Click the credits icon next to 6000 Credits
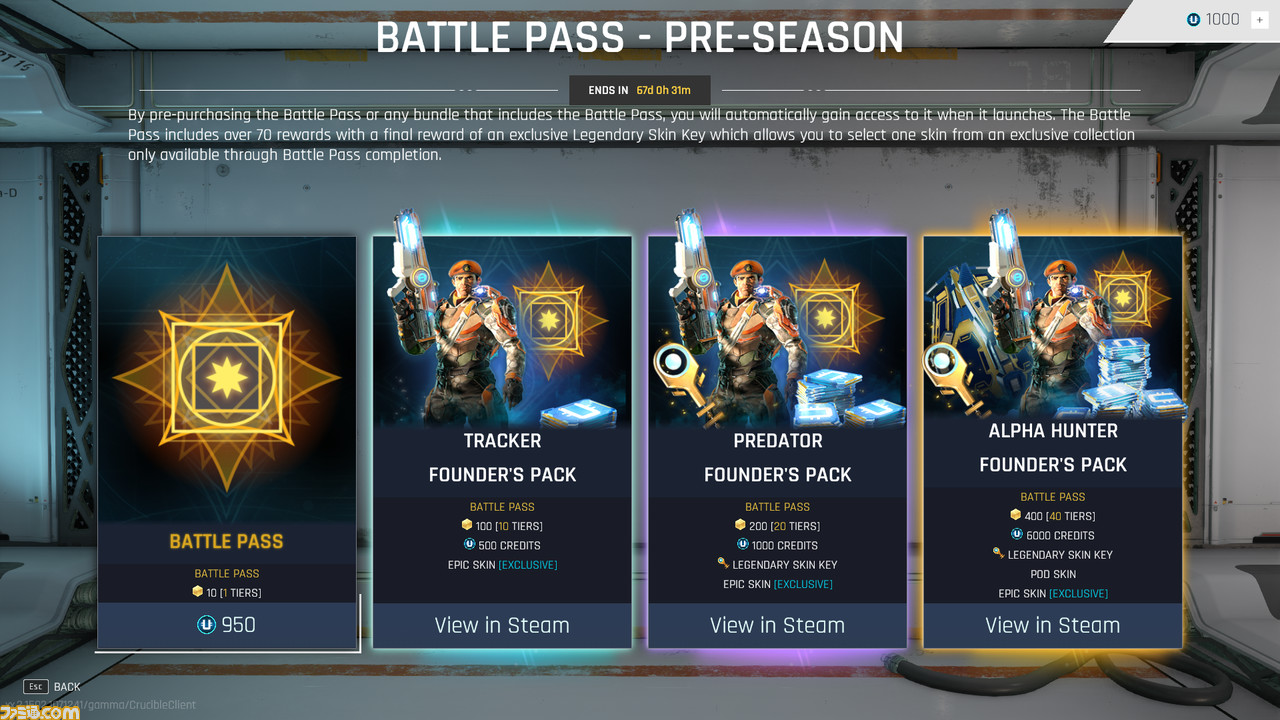 tap(1017, 535)
